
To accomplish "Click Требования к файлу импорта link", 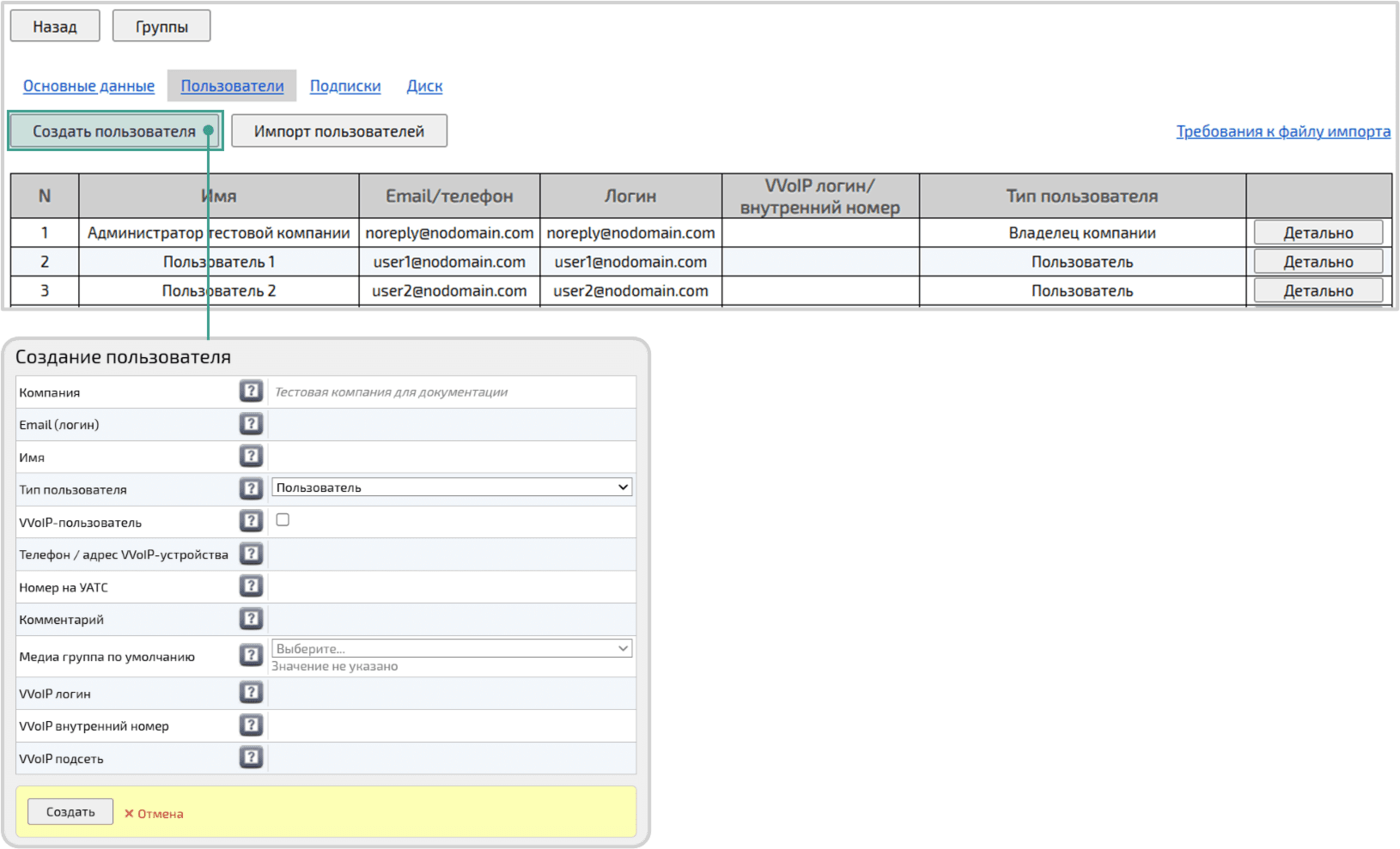I will tap(1283, 131).
